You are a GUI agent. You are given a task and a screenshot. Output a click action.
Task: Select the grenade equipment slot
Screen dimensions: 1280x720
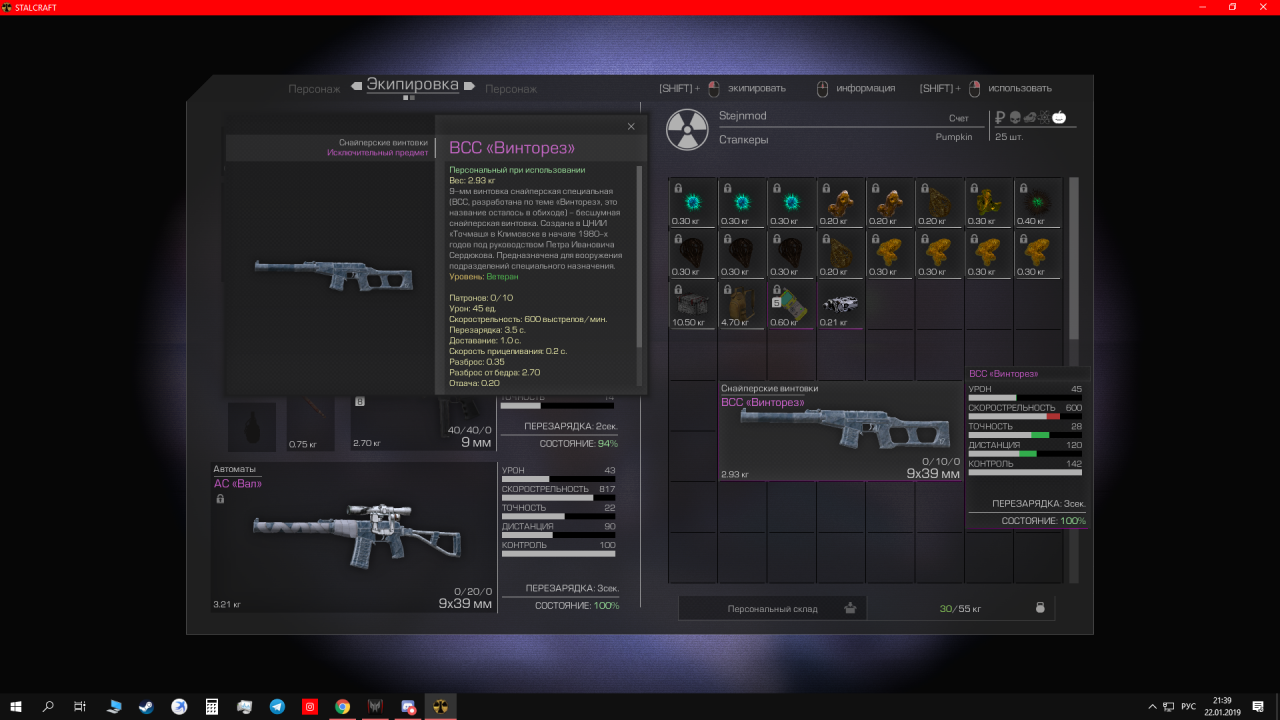pos(251,426)
